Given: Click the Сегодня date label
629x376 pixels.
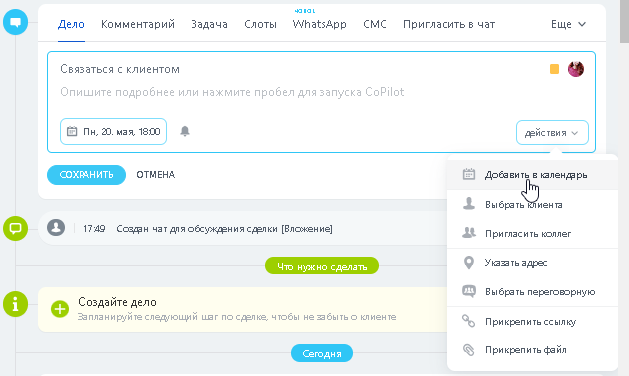Looking at the screenshot, I should pyautogui.click(x=322, y=354).
